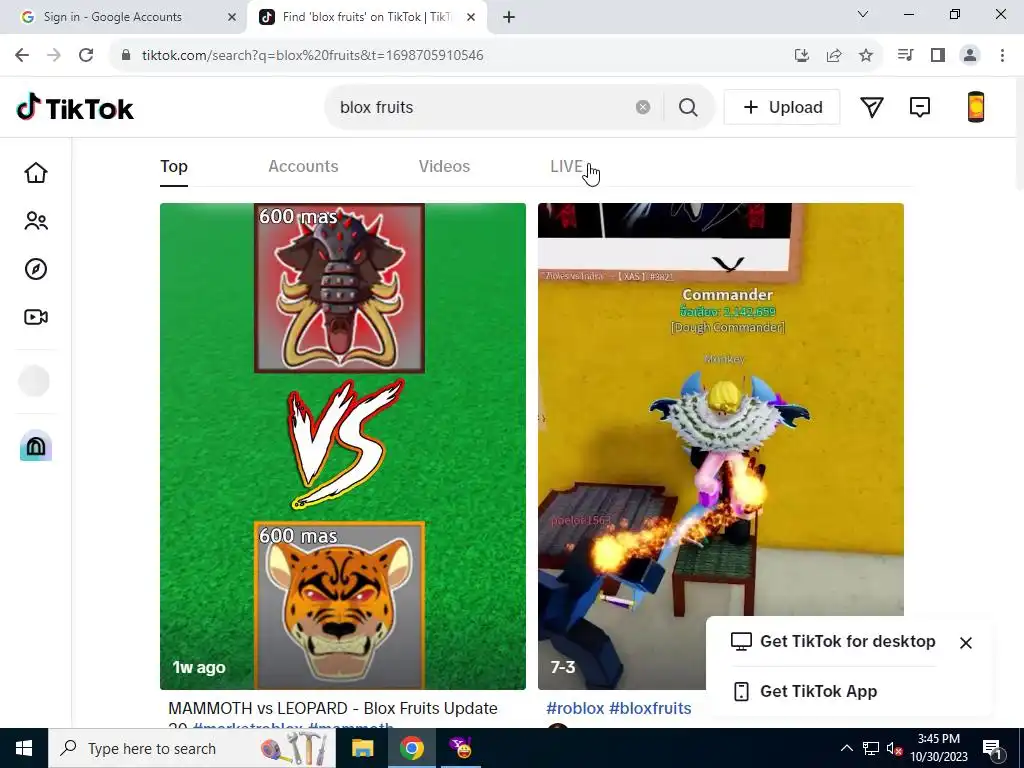Viewport: 1024px width, 768px height.
Task: Open the messages paper plane icon
Action: pyautogui.click(x=872, y=107)
